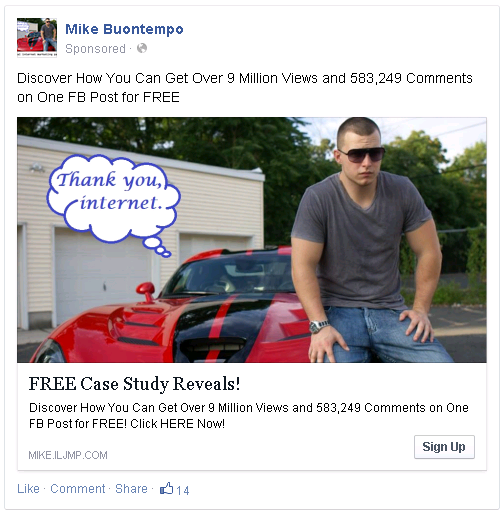Like this sponsored post
This screenshot has height=515, width=504.
pyautogui.click(x=28, y=489)
